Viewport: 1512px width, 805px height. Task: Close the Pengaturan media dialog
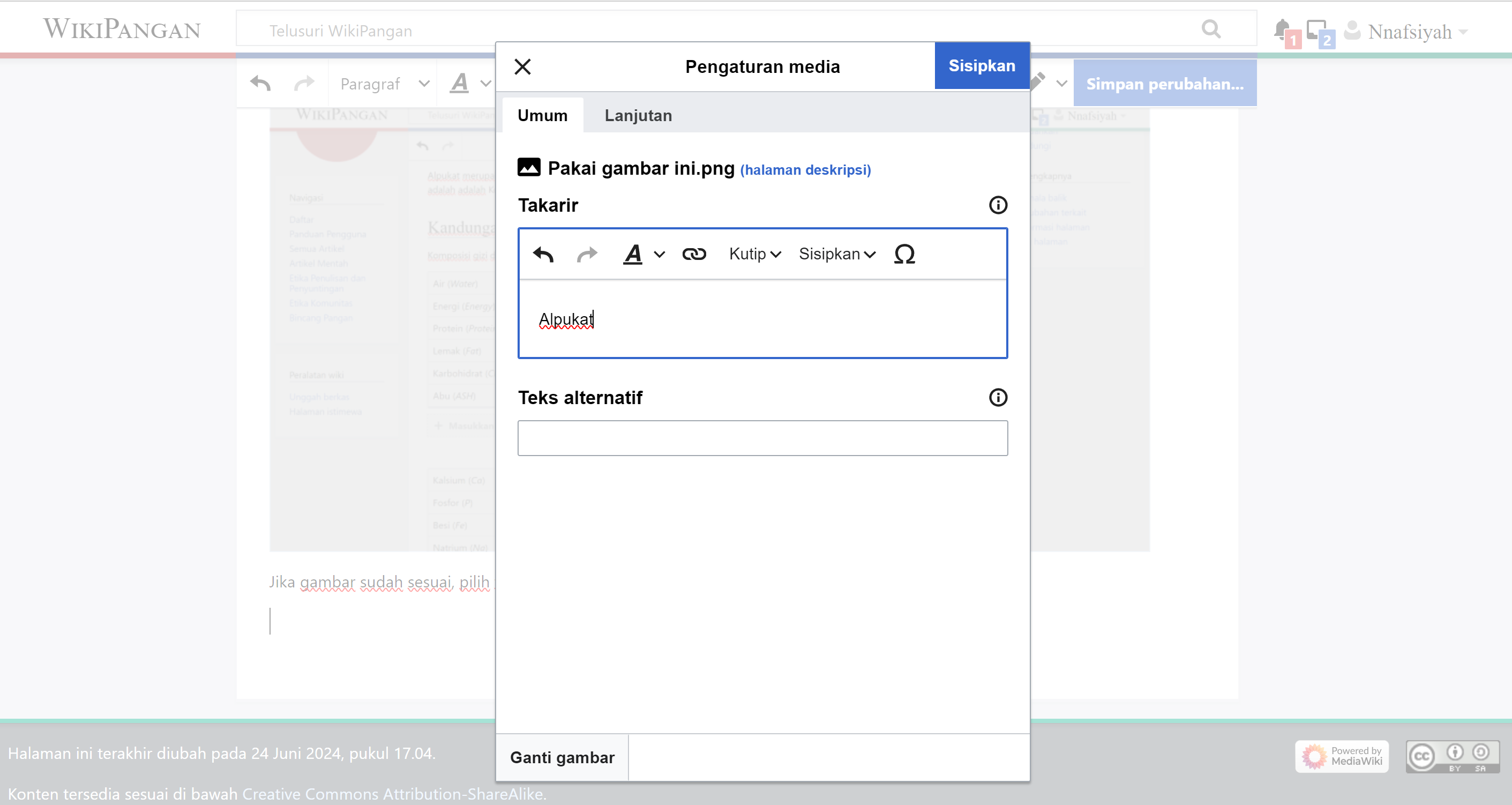(522, 66)
